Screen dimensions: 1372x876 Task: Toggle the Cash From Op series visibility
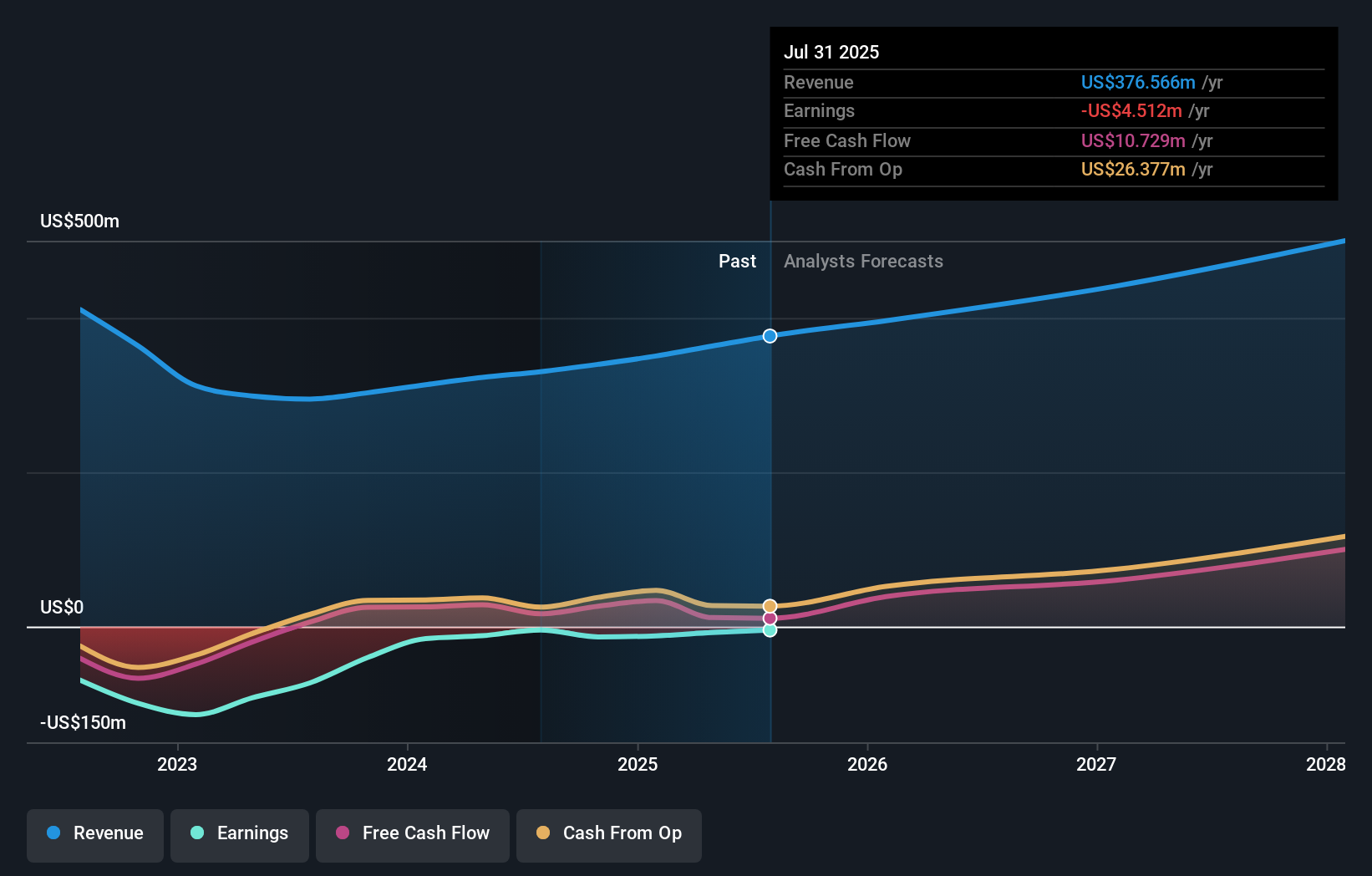click(x=609, y=833)
